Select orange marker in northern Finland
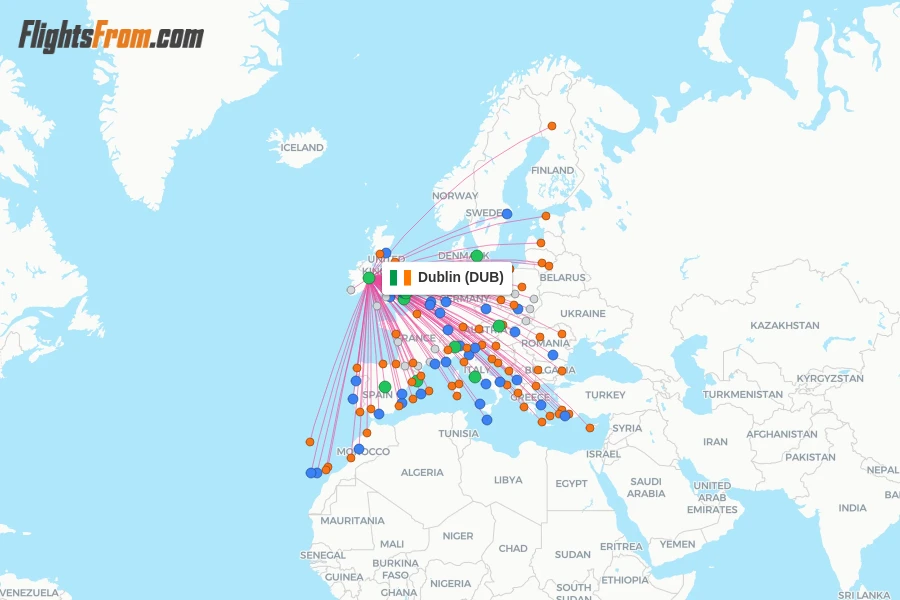 pyautogui.click(x=552, y=126)
